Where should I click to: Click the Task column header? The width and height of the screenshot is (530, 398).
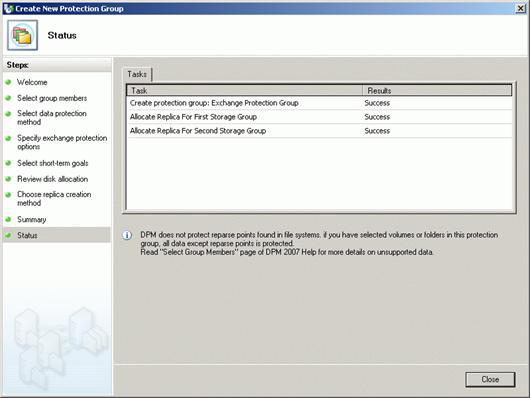click(x=245, y=91)
